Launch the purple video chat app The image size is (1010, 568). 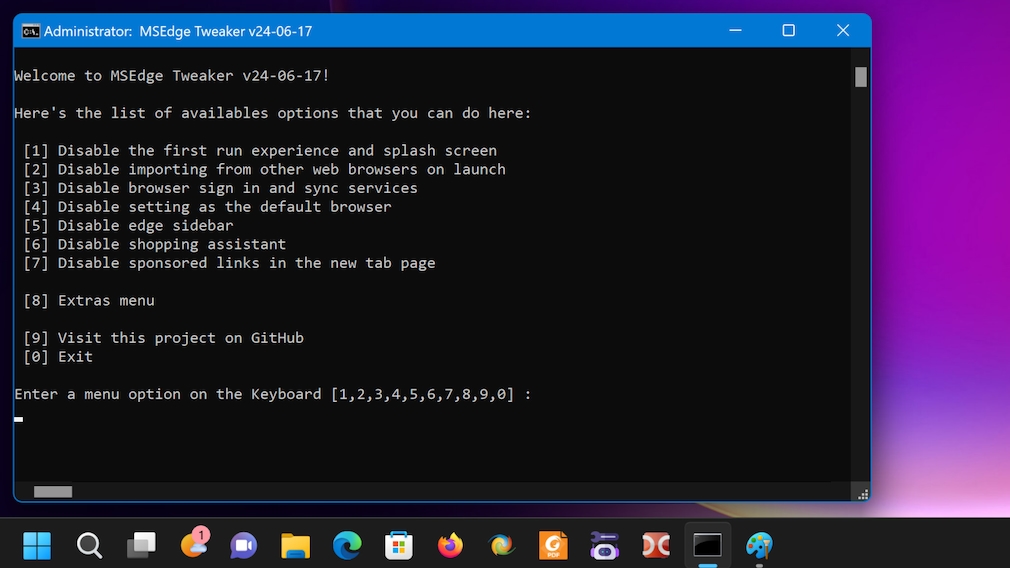coord(243,546)
